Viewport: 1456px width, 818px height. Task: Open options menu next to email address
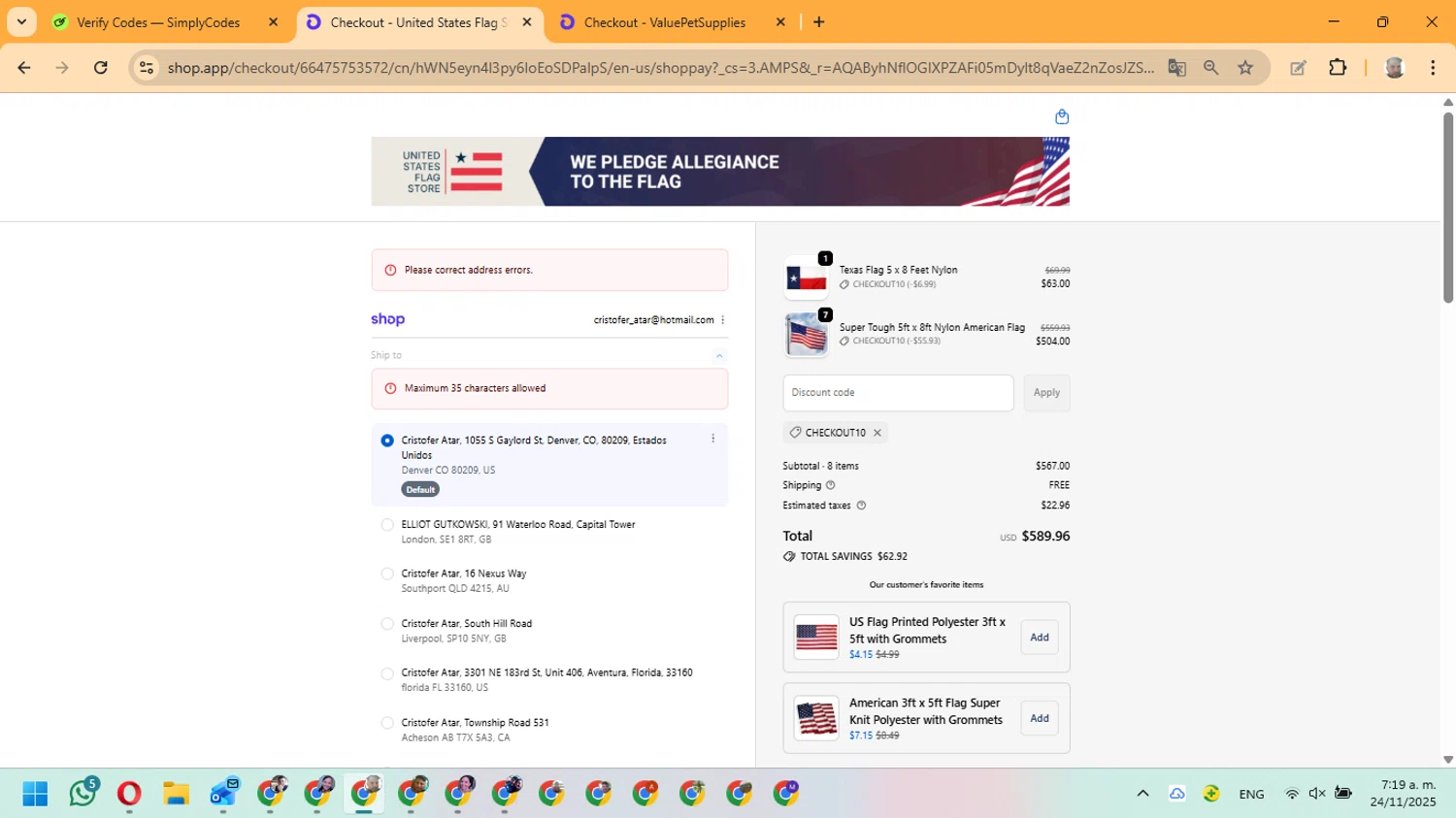pos(723,320)
